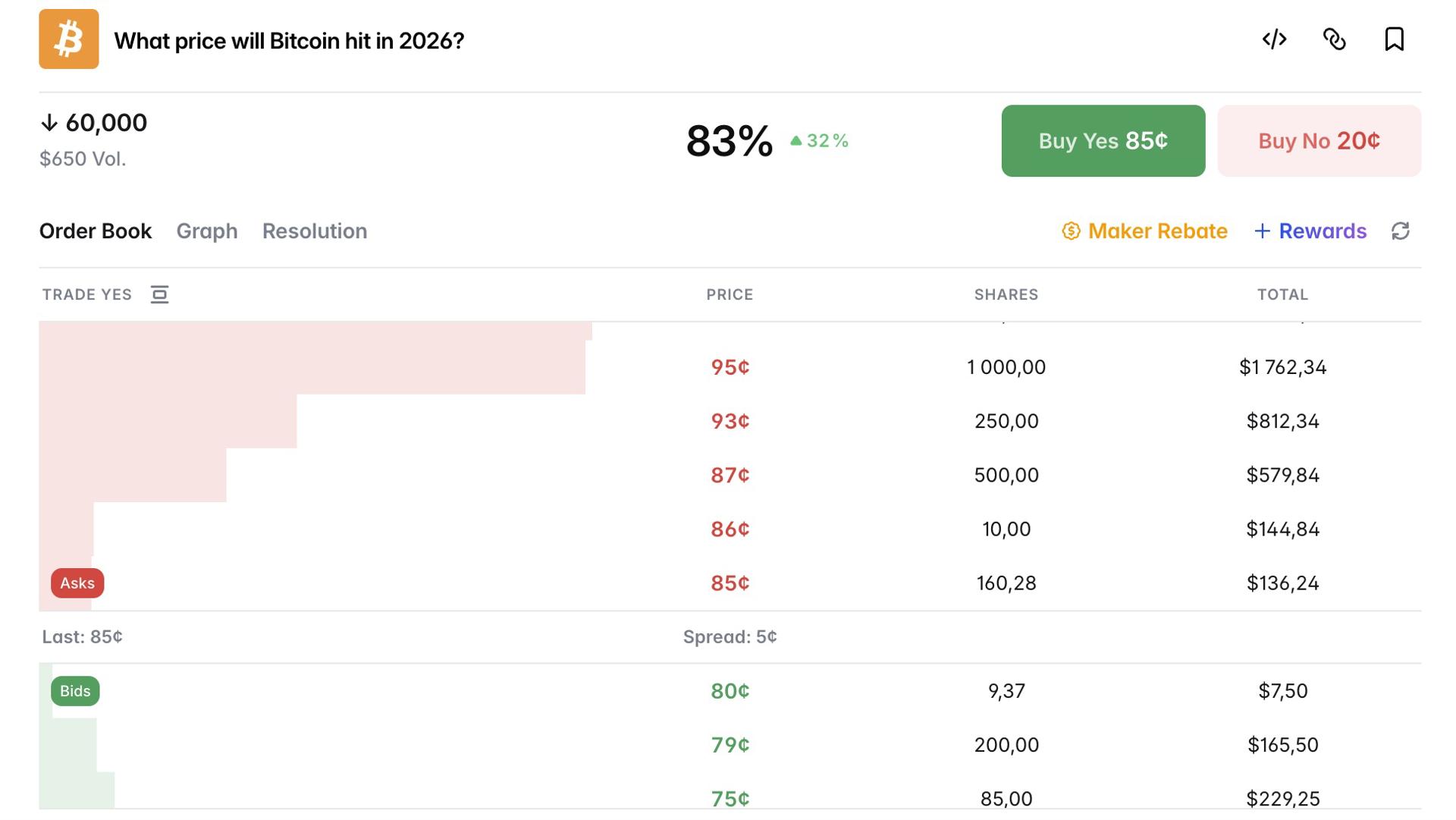Click the SHARES column header
The image size is (1456, 820).
[1006, 294]
